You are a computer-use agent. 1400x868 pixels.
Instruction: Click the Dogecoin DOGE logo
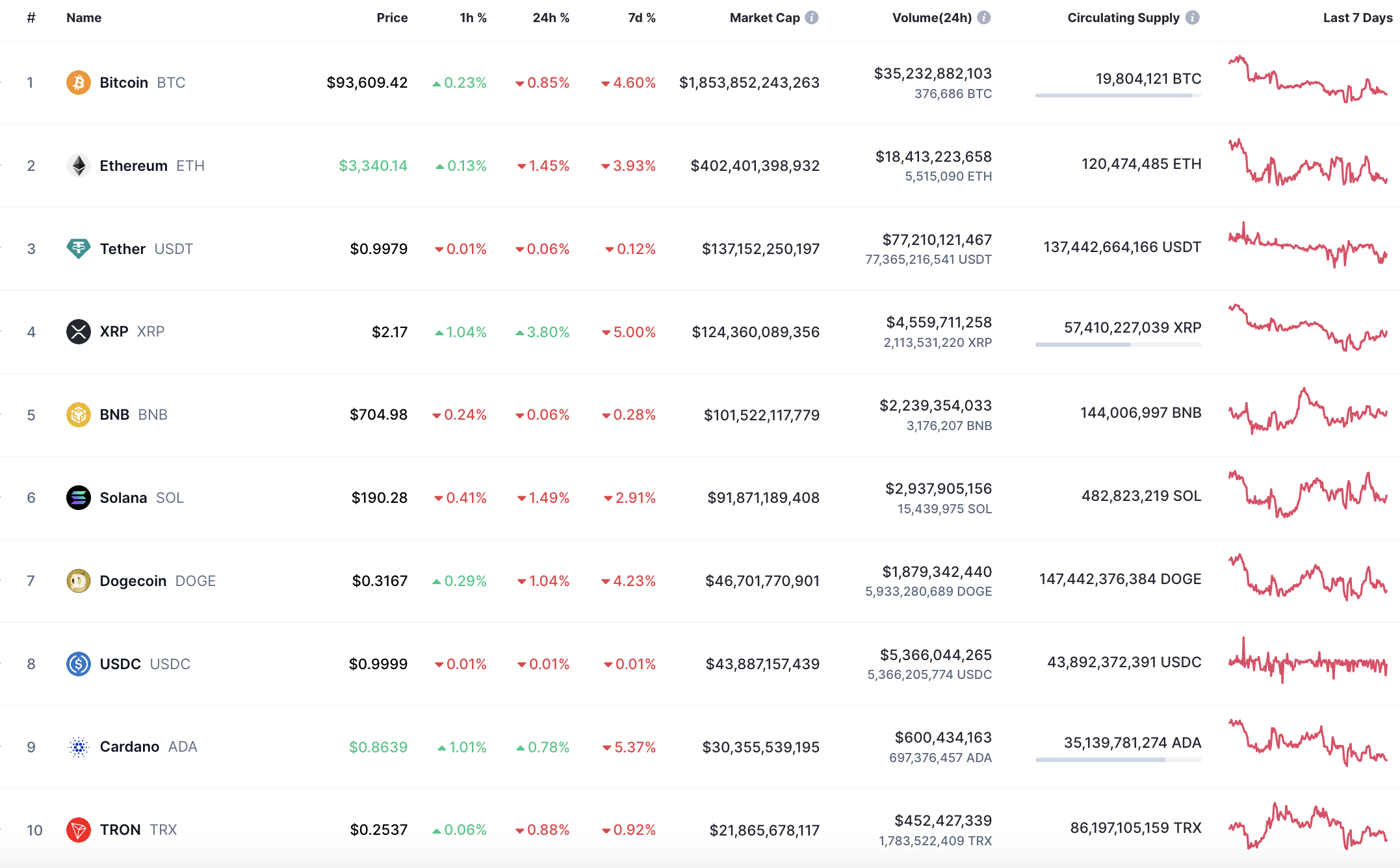[78, 581]
